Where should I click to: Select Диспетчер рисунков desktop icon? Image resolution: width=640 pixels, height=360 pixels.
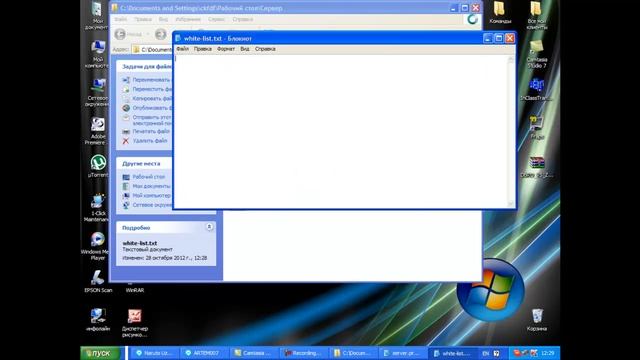point(135,322)
